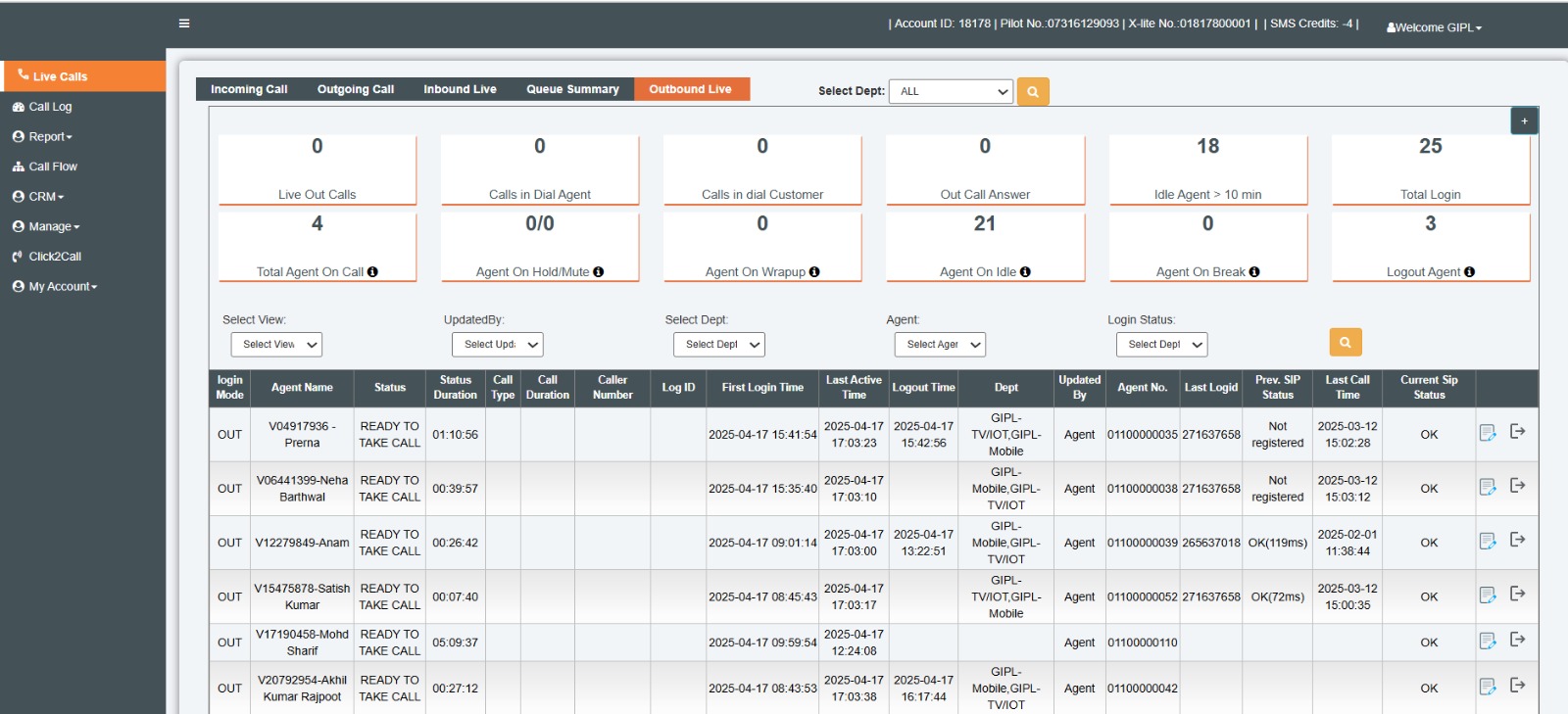Screen dimensions: 1568x714
Task: Open the details icon for agent Prerna
Action: 1487,433
